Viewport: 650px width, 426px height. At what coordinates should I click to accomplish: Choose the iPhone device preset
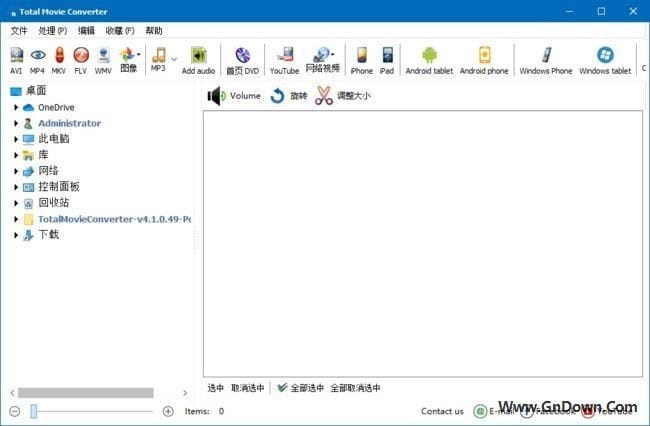pyautogui.click(x=362, y=61)
